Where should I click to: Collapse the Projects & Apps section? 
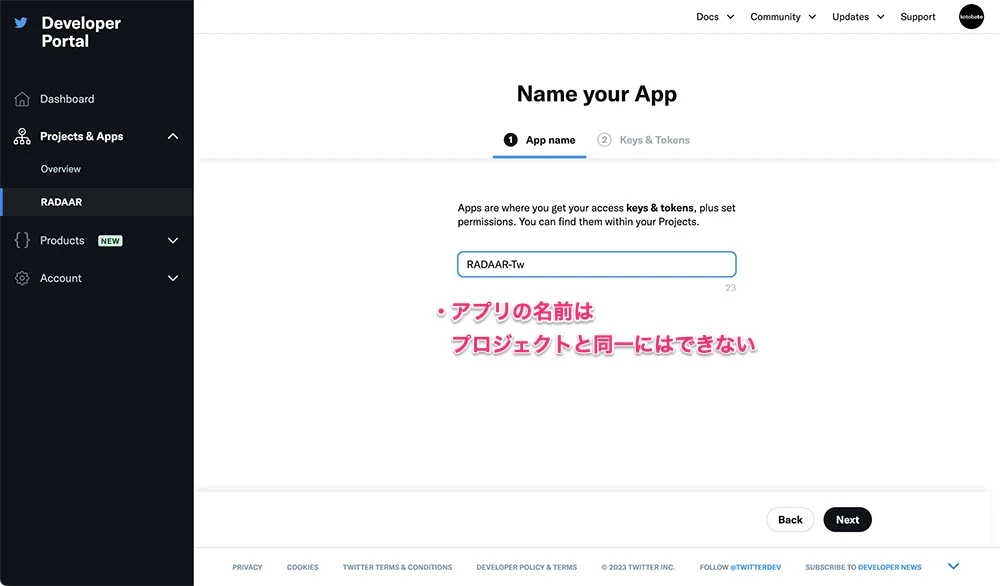click(x=173, y=137)
